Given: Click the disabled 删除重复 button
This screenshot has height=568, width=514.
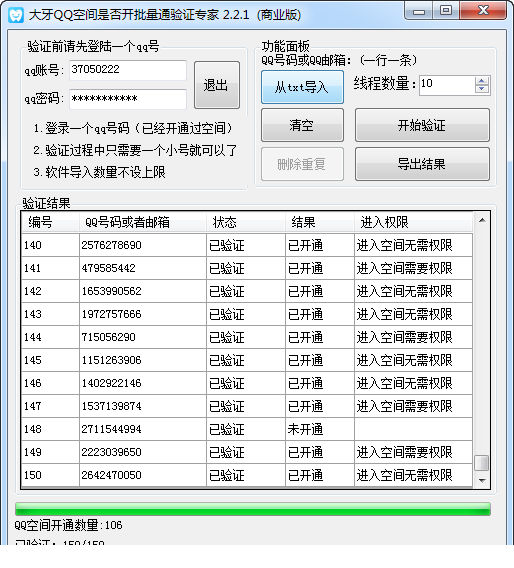Looking at the screenshot, I should pyautogui.click(x=302, y=164).
